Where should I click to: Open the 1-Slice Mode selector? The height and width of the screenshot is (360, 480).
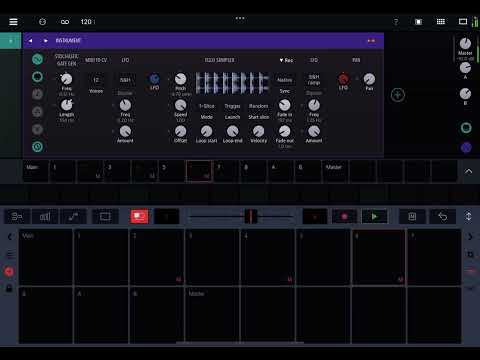click(207, 106)
